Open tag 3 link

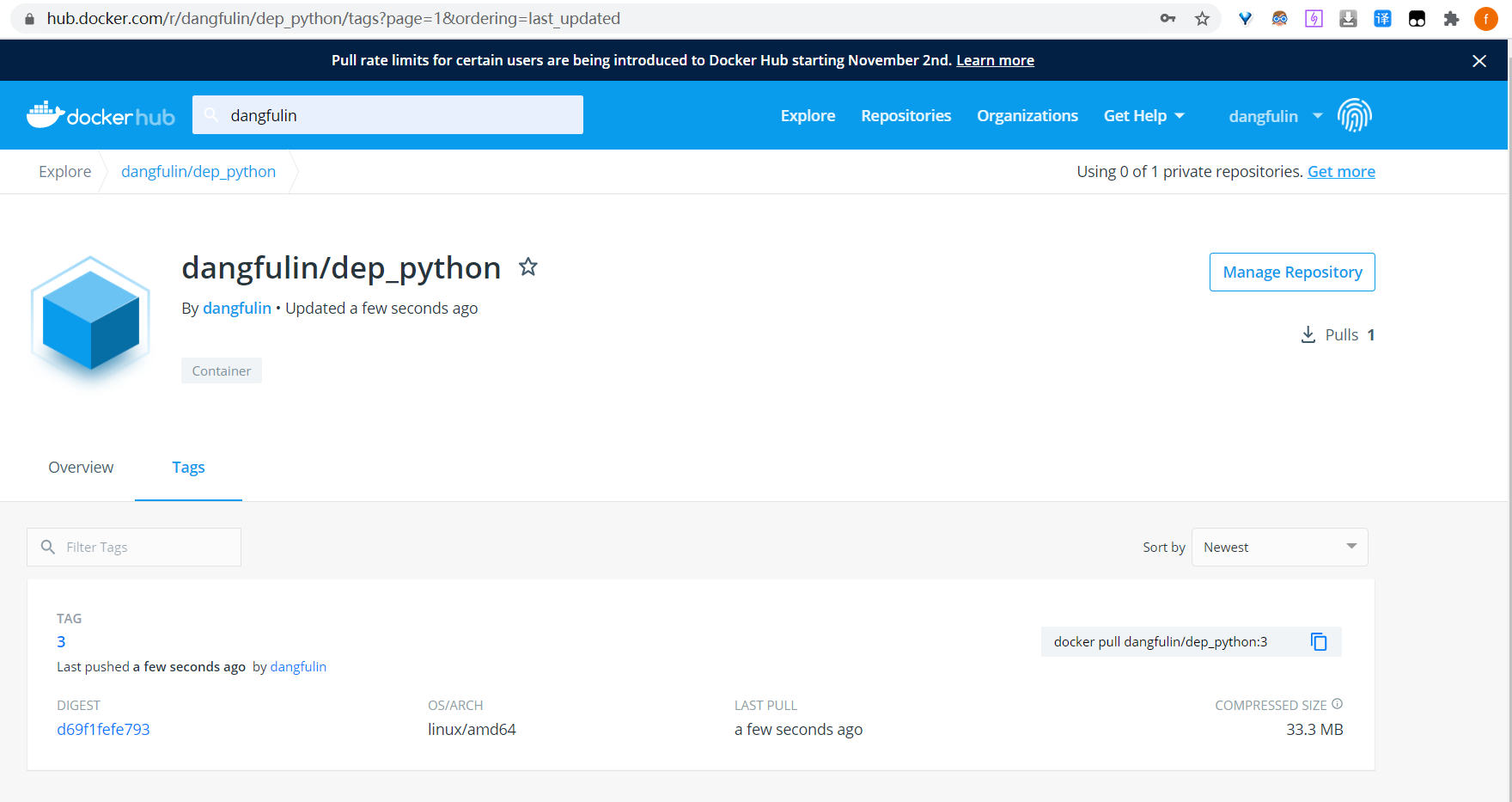[61, 642]
